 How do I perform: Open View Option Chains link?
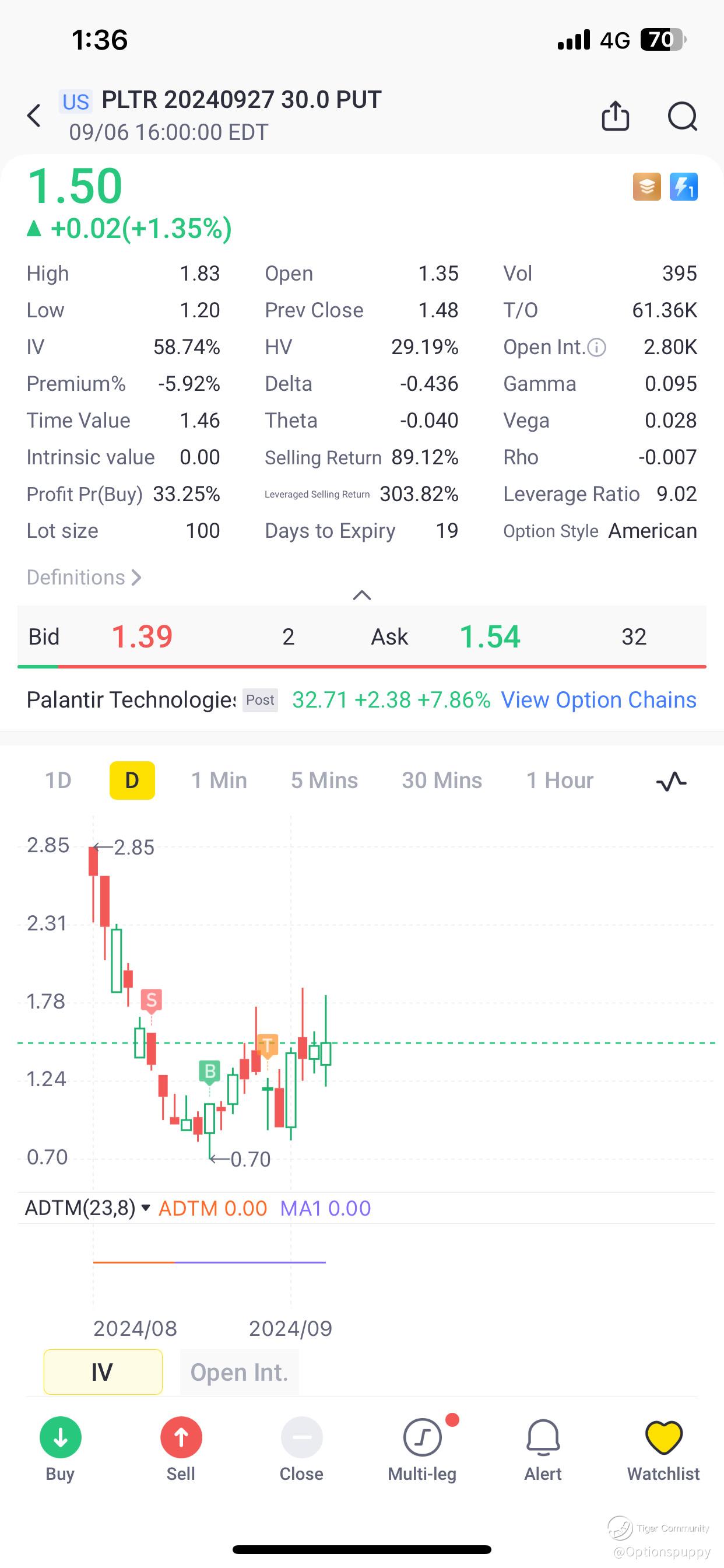[x=599, y=700]
